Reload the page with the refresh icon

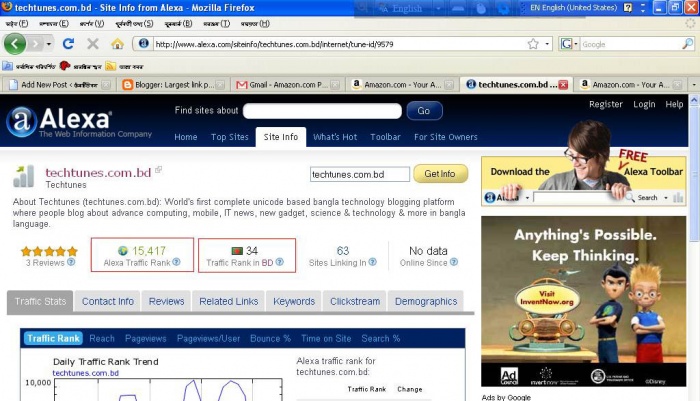[68, 44]
